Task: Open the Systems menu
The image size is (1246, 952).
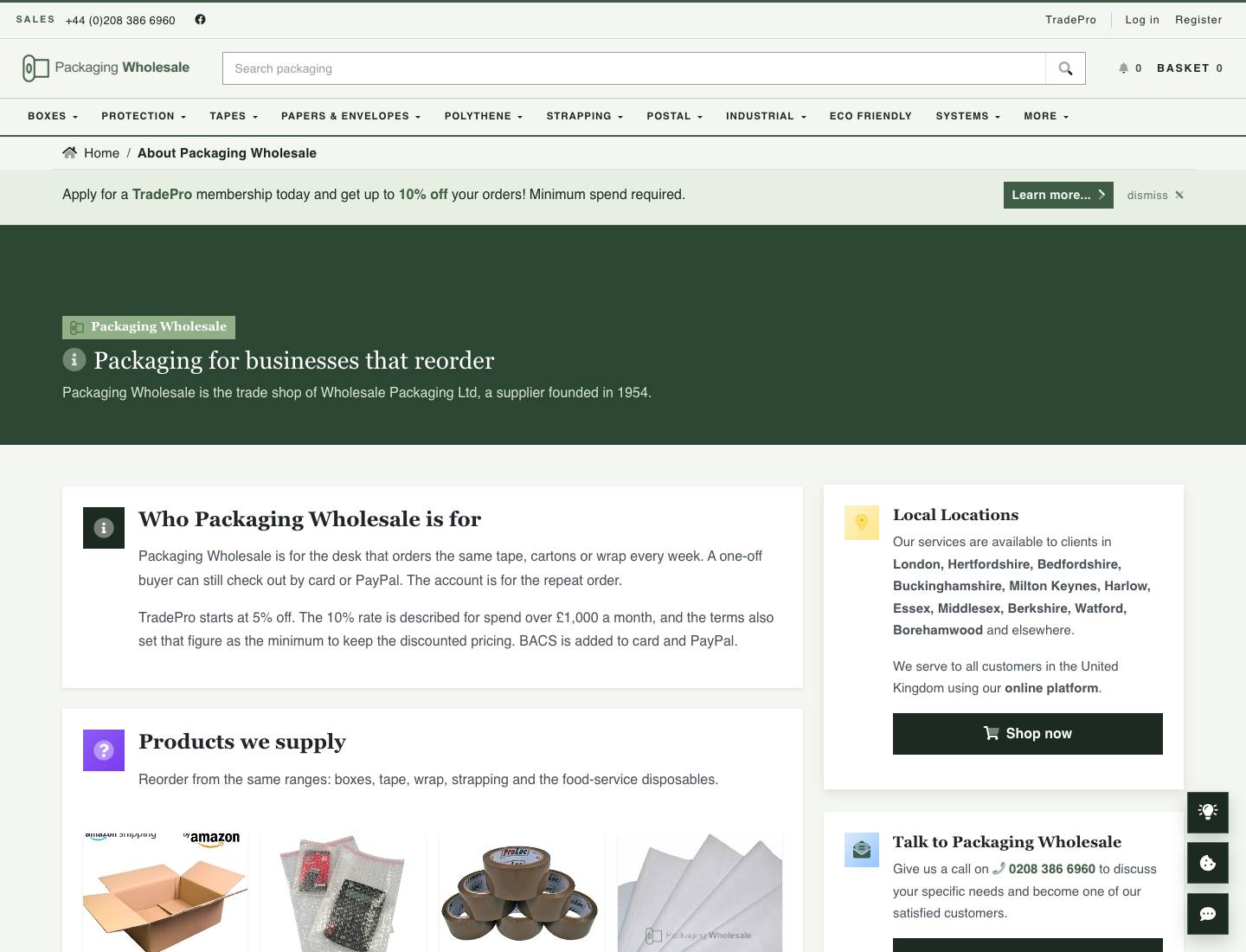Action: (x=968, y=116)
